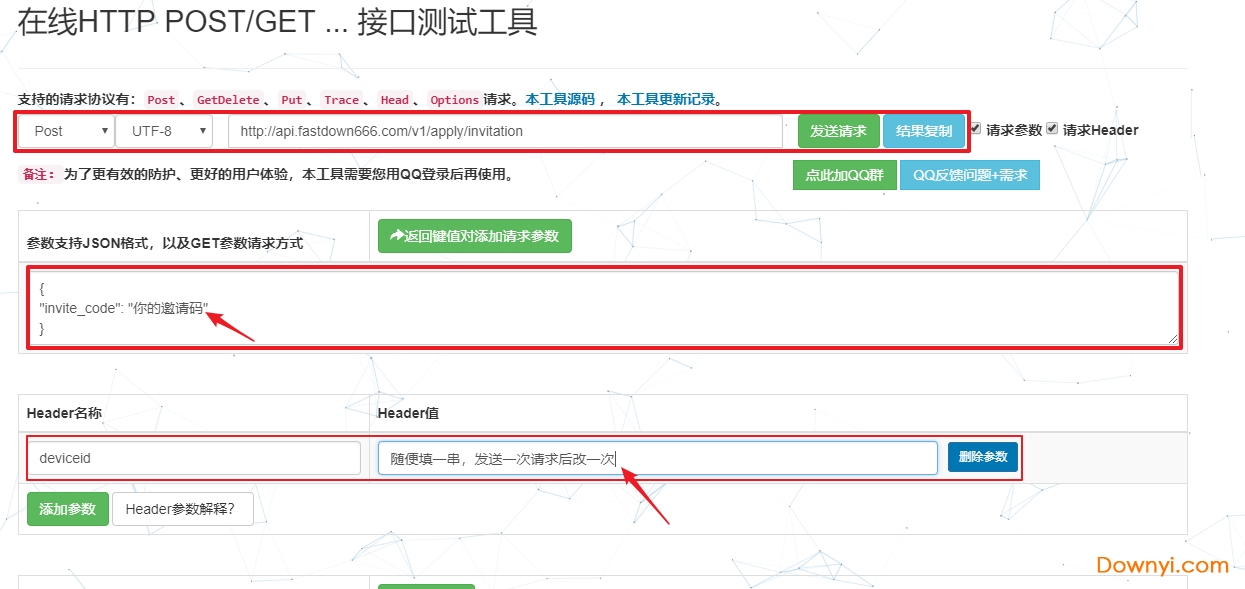Open the UTF-8 encoding dropdown

165,130
